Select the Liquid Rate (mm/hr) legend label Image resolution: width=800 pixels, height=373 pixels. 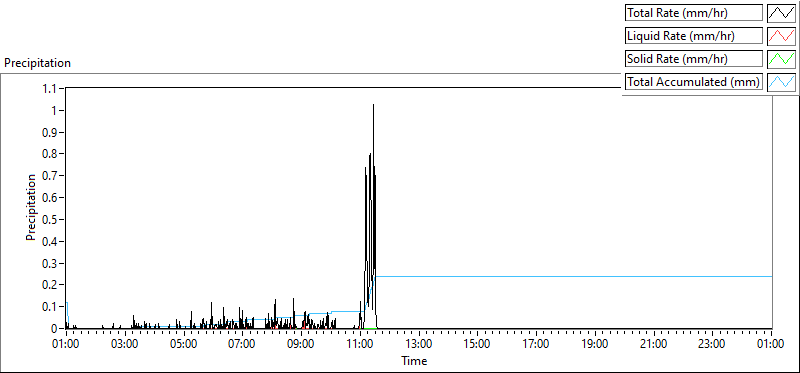click(x=694, y=36)
